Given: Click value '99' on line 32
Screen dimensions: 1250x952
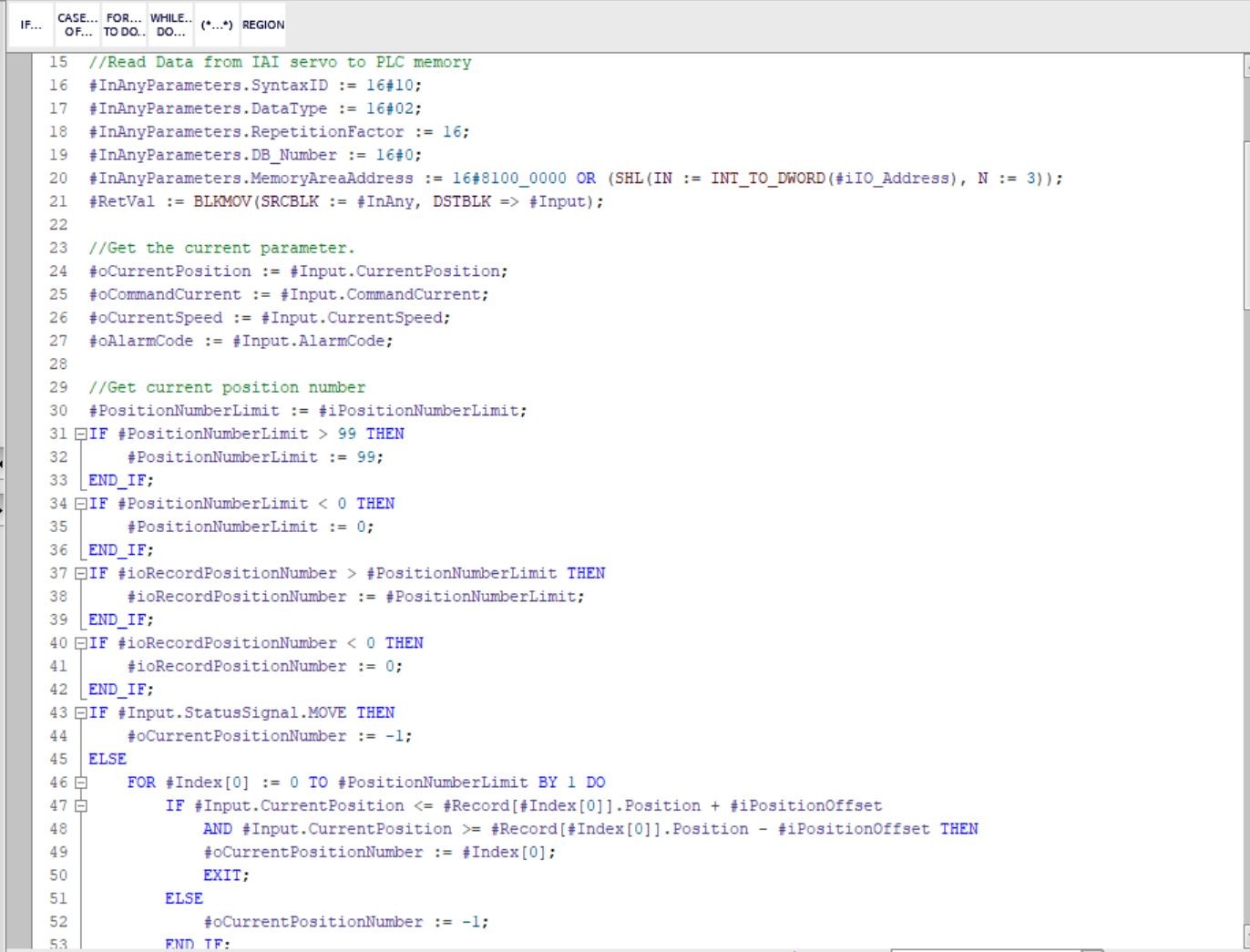Looking at the screenshot, I should (x=365, y=457).
